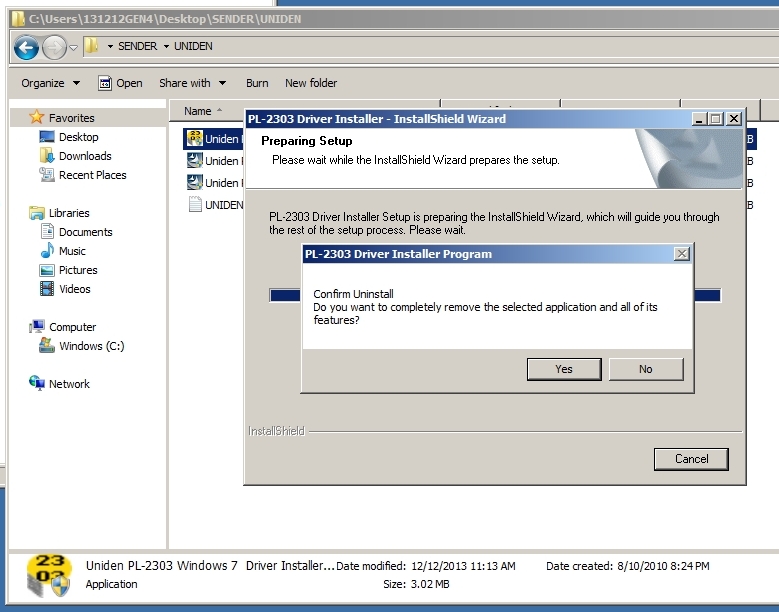The width and height of the screenshot is (779, 612).
Task: Click Yes to confirm uninstall
Action: [x=564, y=369]
